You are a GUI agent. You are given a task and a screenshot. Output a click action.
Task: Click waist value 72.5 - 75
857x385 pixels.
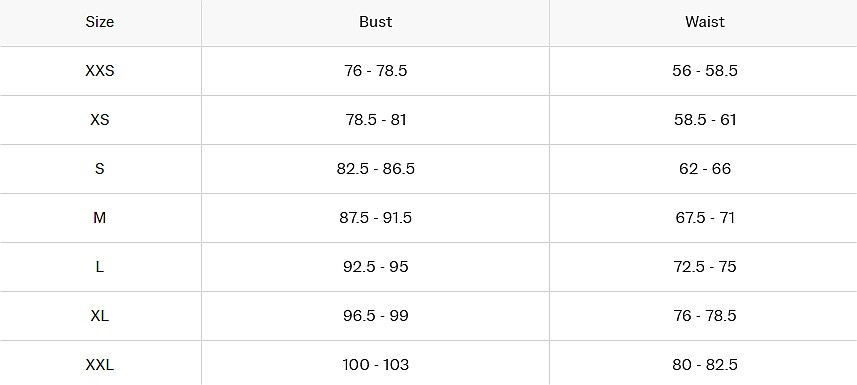coord(705,267)
